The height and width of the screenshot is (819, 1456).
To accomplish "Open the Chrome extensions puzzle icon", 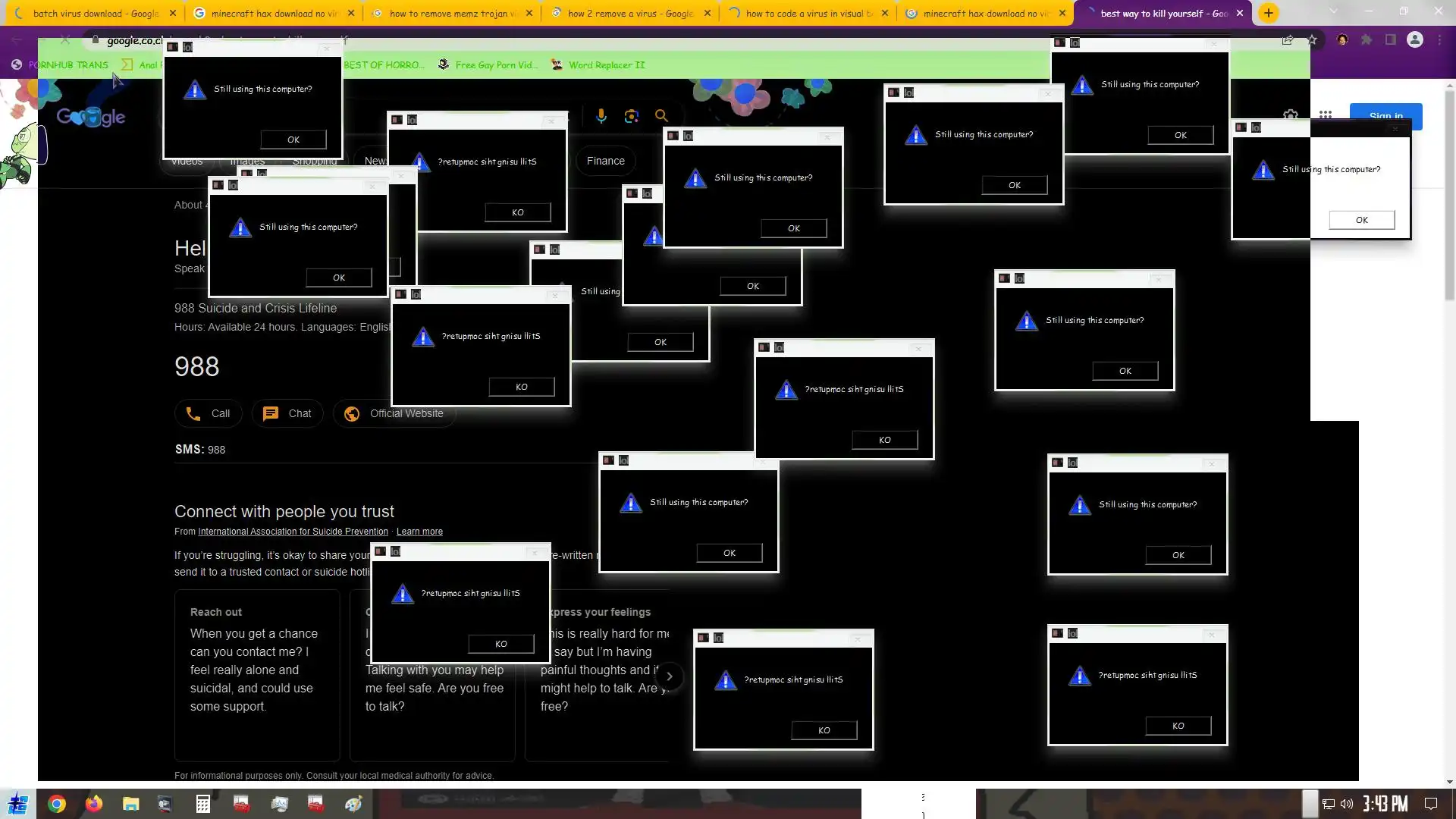I will click(1367, 40).
